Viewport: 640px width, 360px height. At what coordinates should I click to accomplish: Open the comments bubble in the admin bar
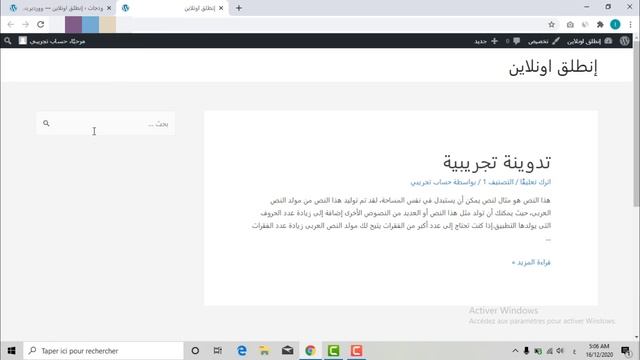click(513, 41)
